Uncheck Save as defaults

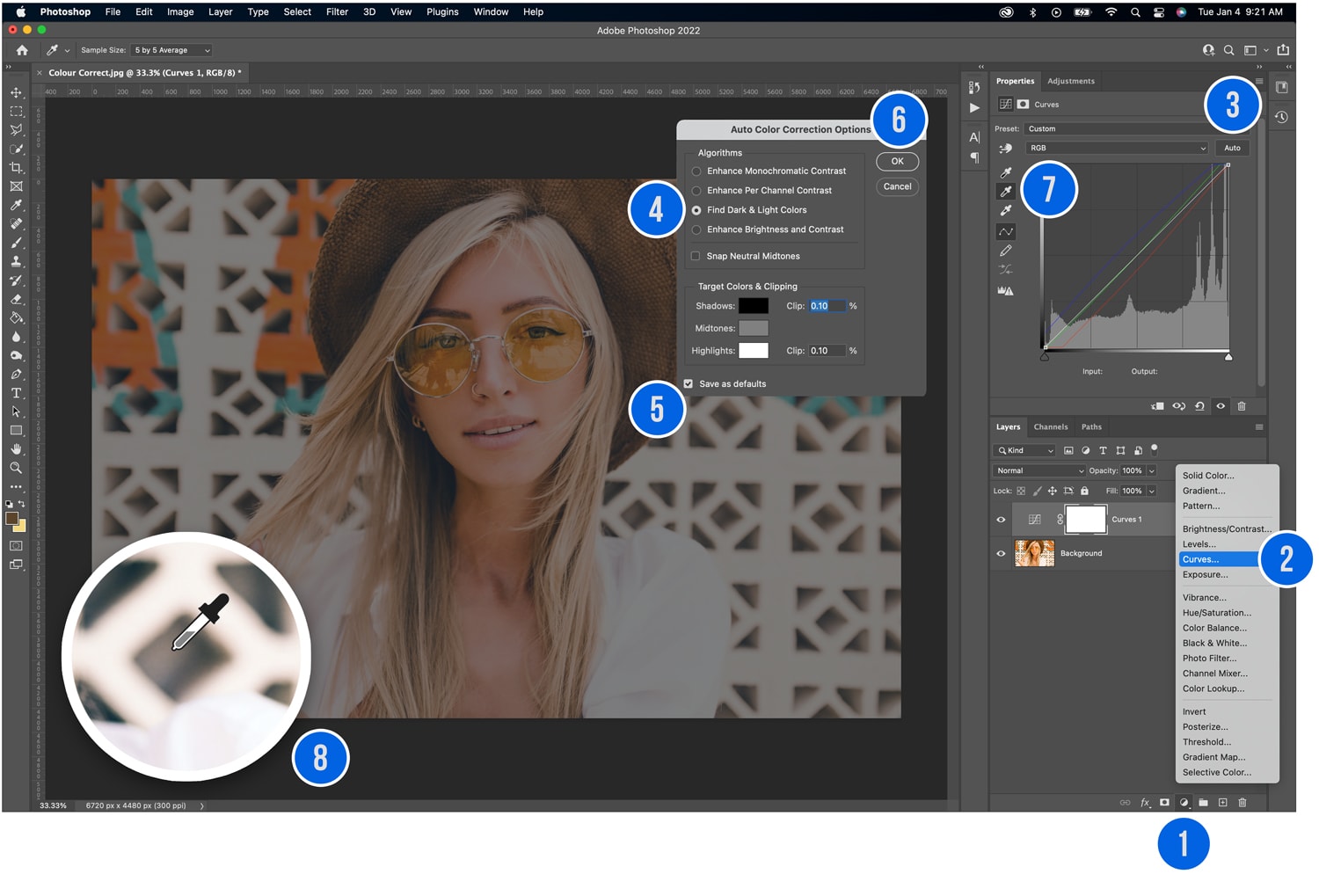click(689, 383)
